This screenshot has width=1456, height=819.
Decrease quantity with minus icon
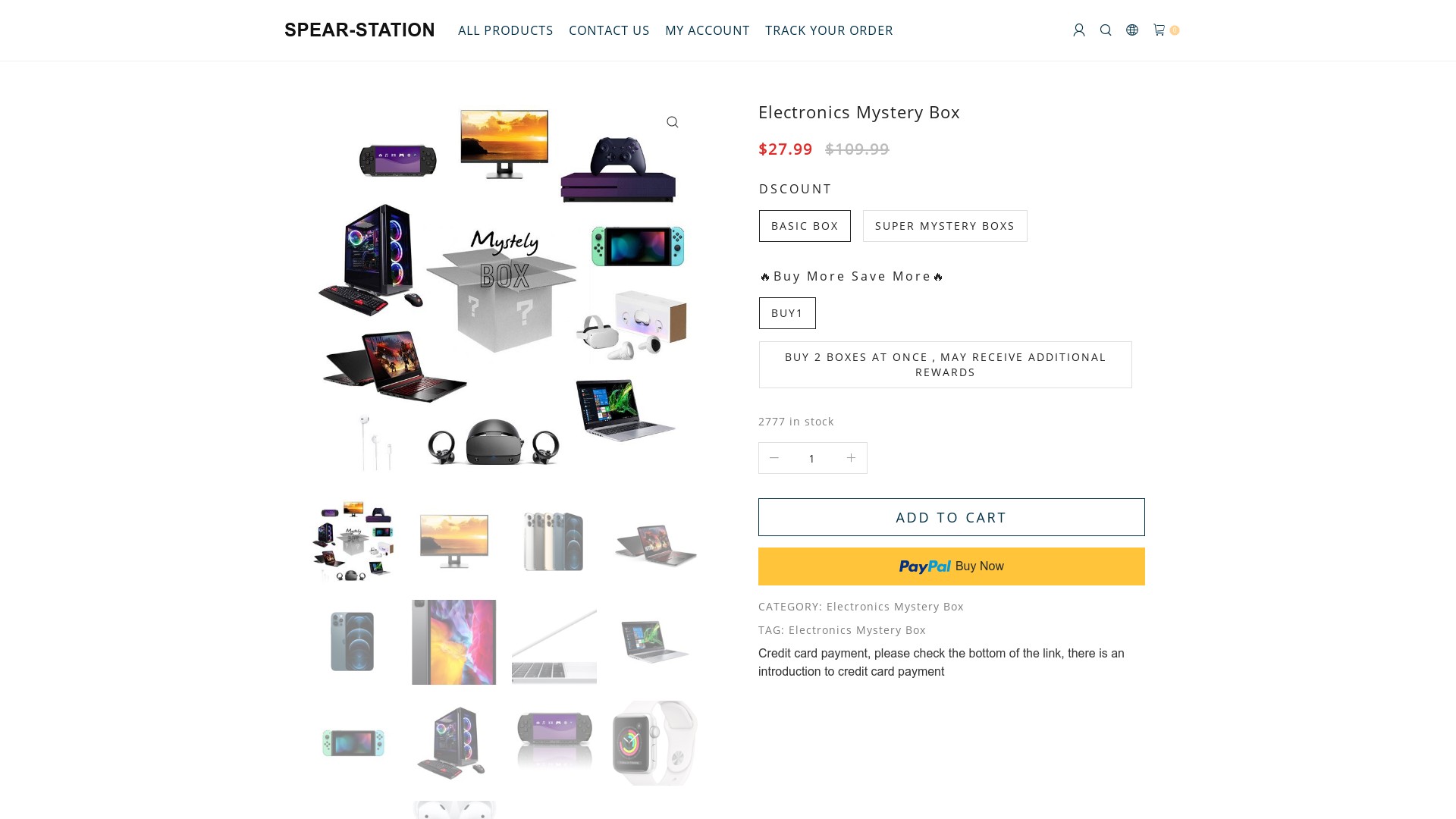[774, 458]
